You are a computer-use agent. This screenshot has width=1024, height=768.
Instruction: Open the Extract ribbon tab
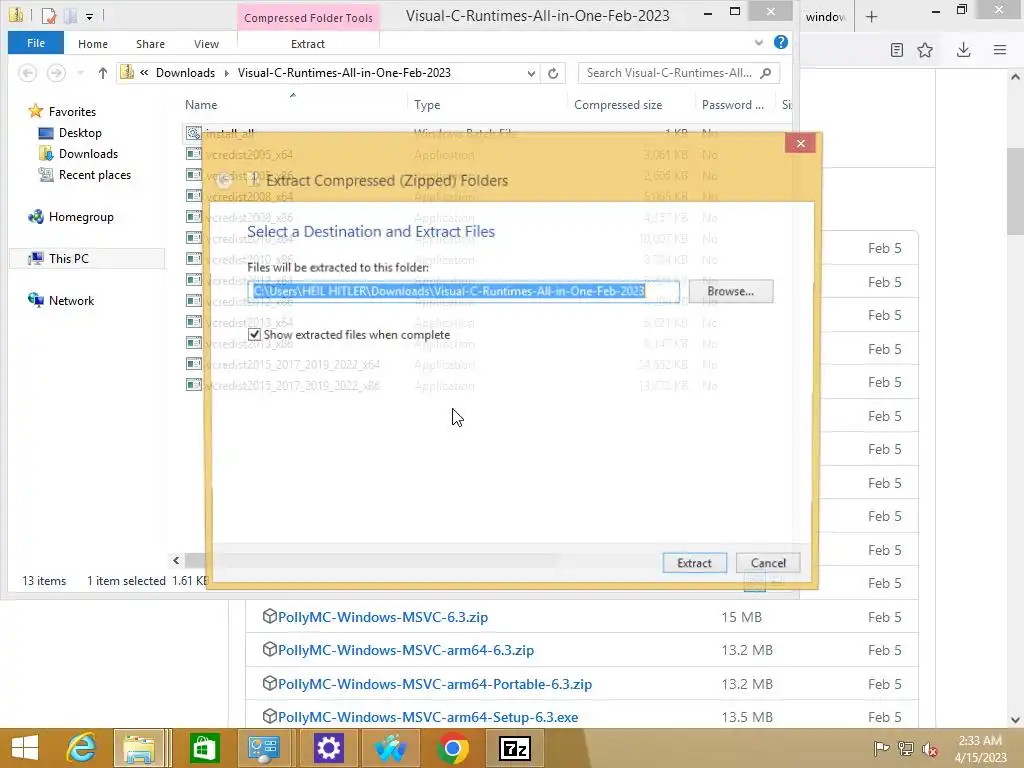(308, 44)
